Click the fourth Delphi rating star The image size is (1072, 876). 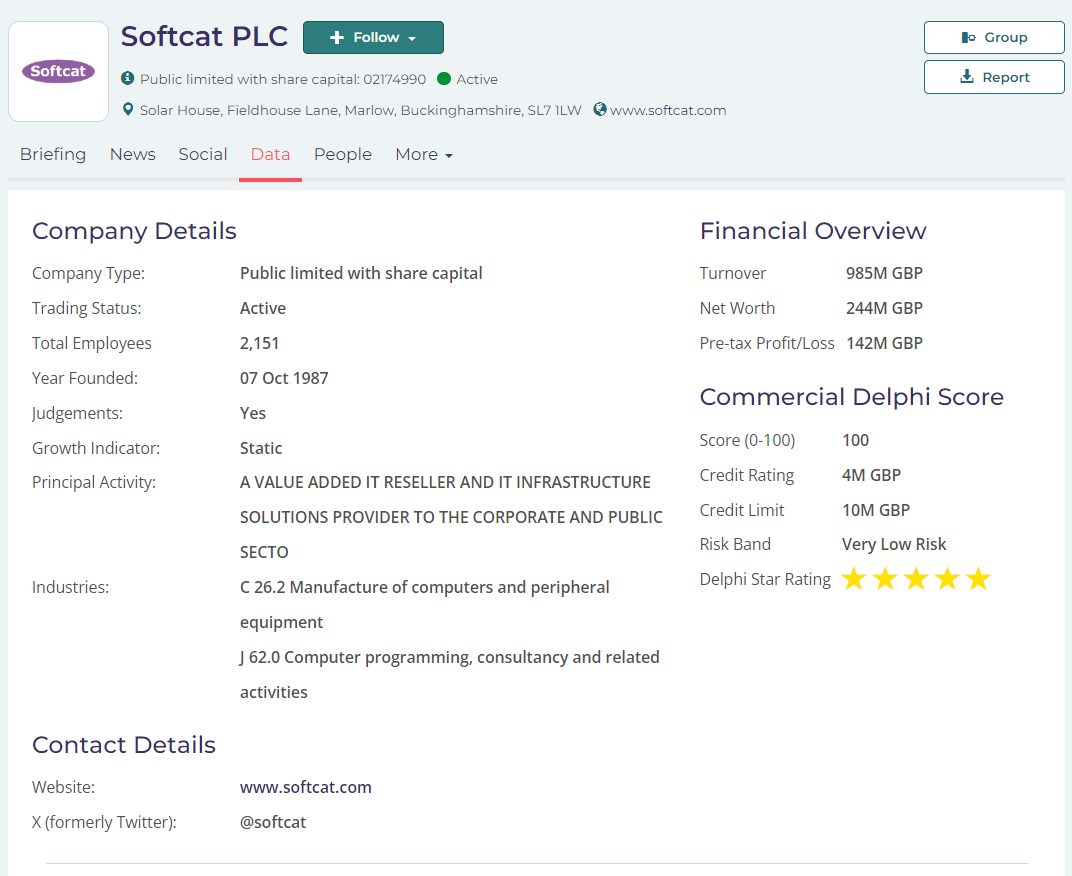click(948, 579)
